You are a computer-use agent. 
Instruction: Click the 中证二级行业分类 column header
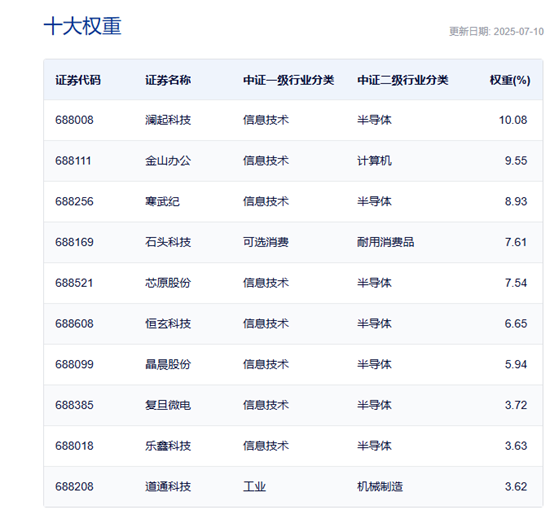click(403, 80)
